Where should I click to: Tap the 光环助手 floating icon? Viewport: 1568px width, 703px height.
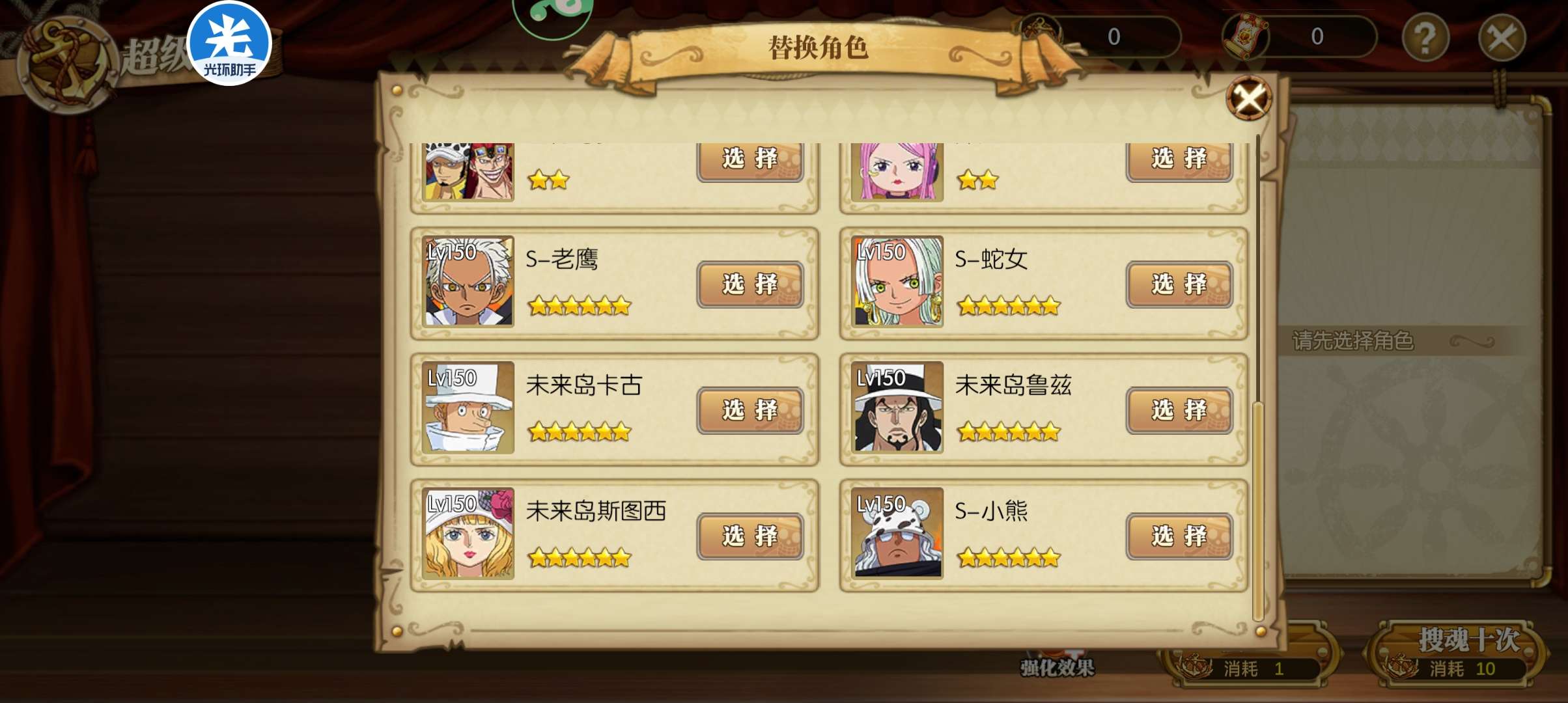coord(229,44)
